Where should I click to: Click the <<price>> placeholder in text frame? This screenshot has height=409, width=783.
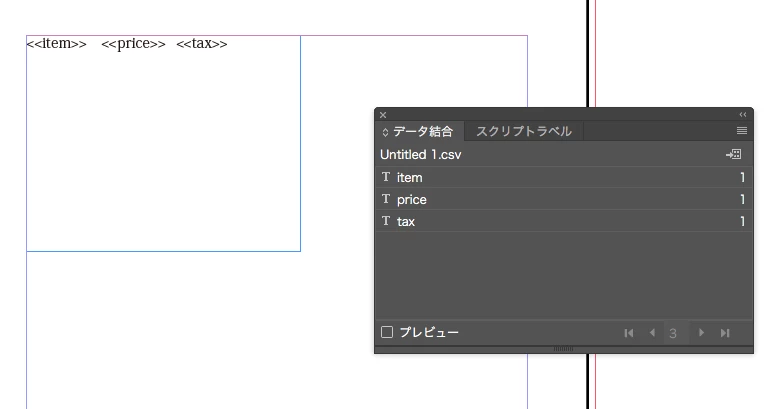pyautogui.click(x=133, y=44)
